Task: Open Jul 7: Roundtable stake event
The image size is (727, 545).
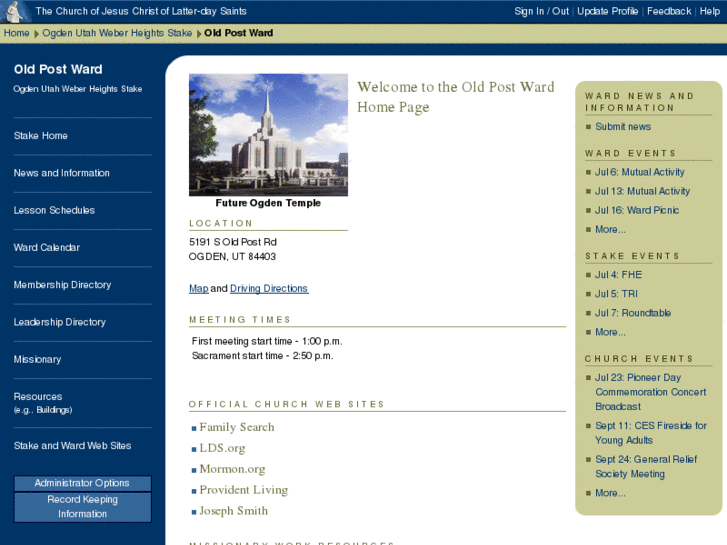Action: [x=633, y=313]
